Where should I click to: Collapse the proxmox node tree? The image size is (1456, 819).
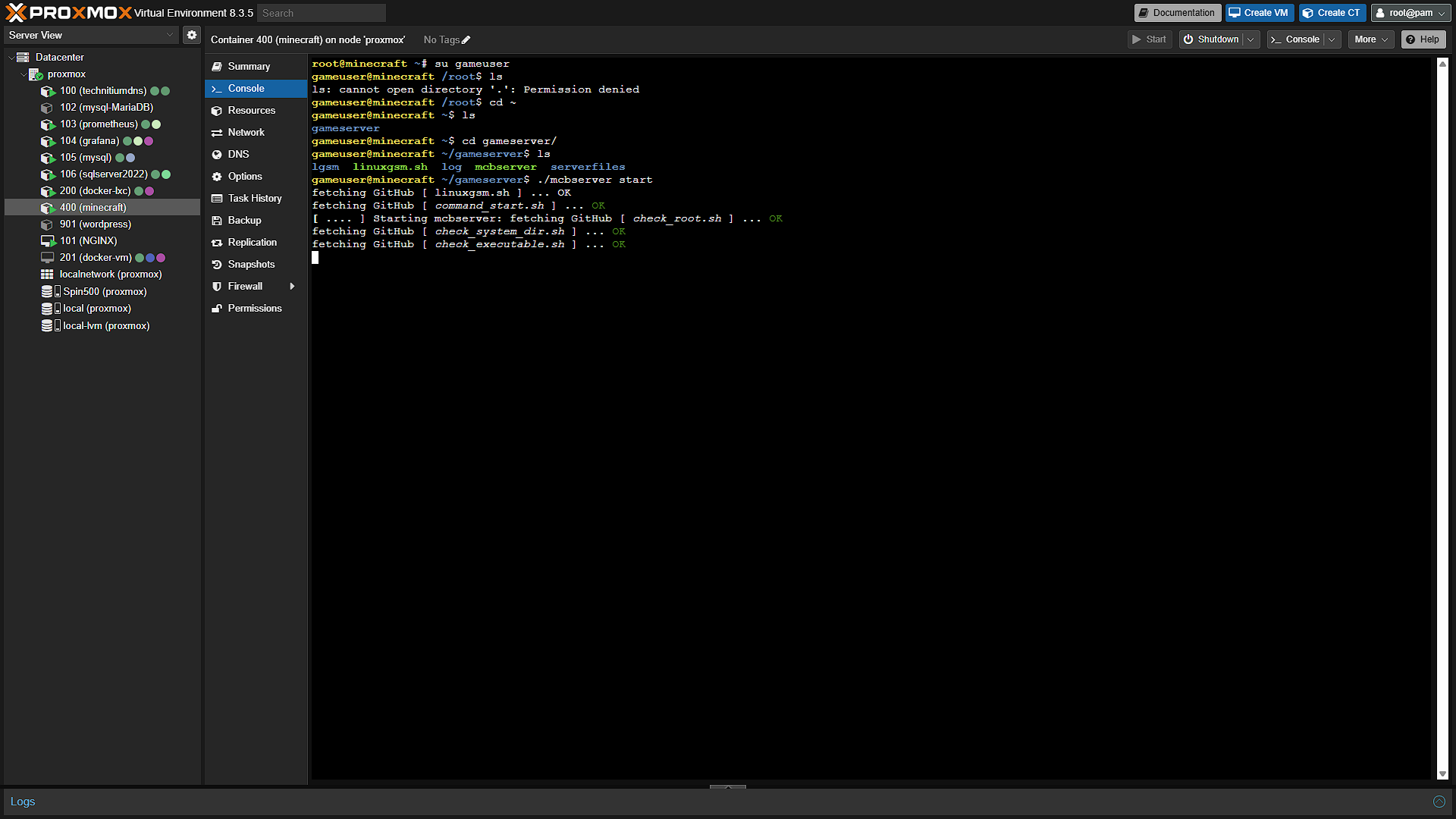pyautogui.click(x=24, y=74)
